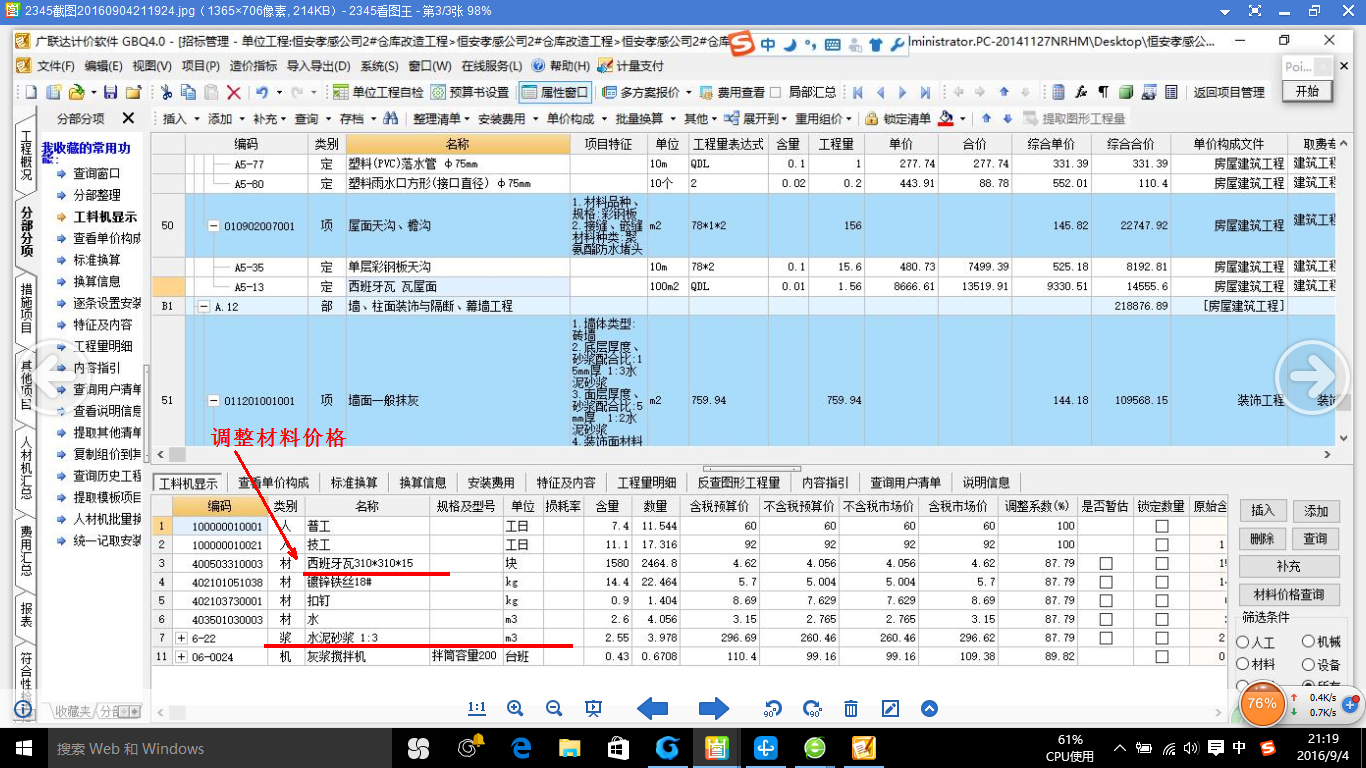This screenshot has width=1366, height=768.
Task: Select the 设备 filter radio button
Action: point(1308,664)
